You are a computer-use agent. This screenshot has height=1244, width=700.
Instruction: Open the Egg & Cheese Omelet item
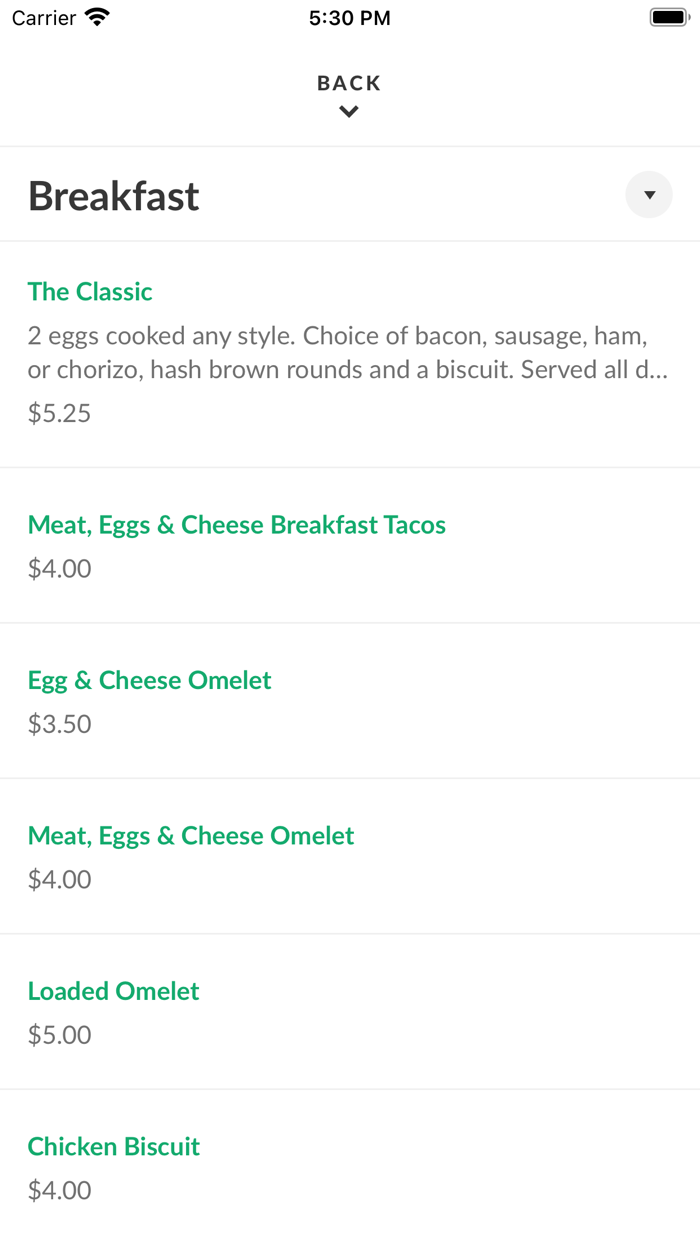149,680
